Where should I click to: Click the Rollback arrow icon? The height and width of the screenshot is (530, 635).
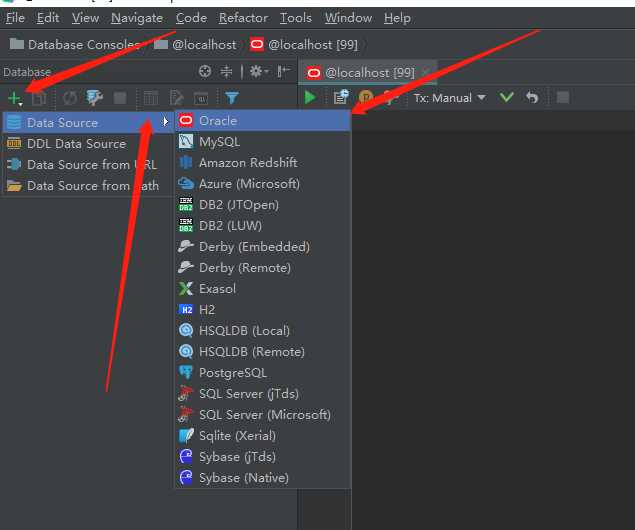click(532, 98)
